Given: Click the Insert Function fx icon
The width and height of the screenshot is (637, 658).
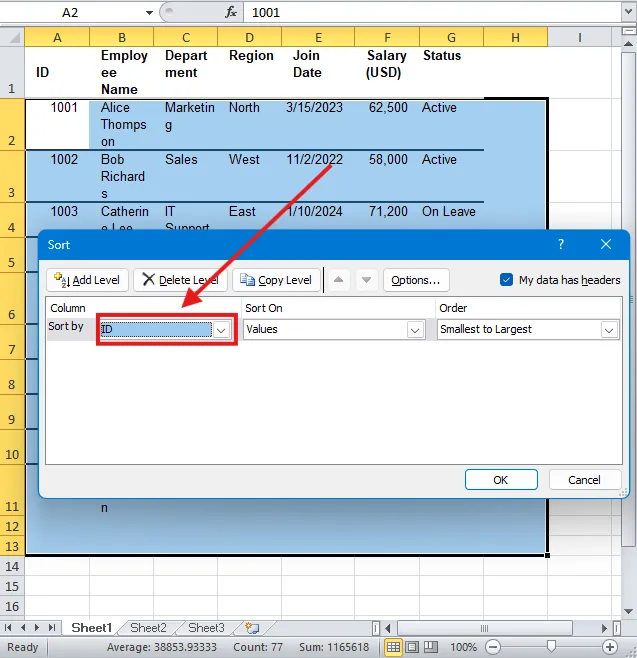Looking at the screenshot, I should (231, 12).
